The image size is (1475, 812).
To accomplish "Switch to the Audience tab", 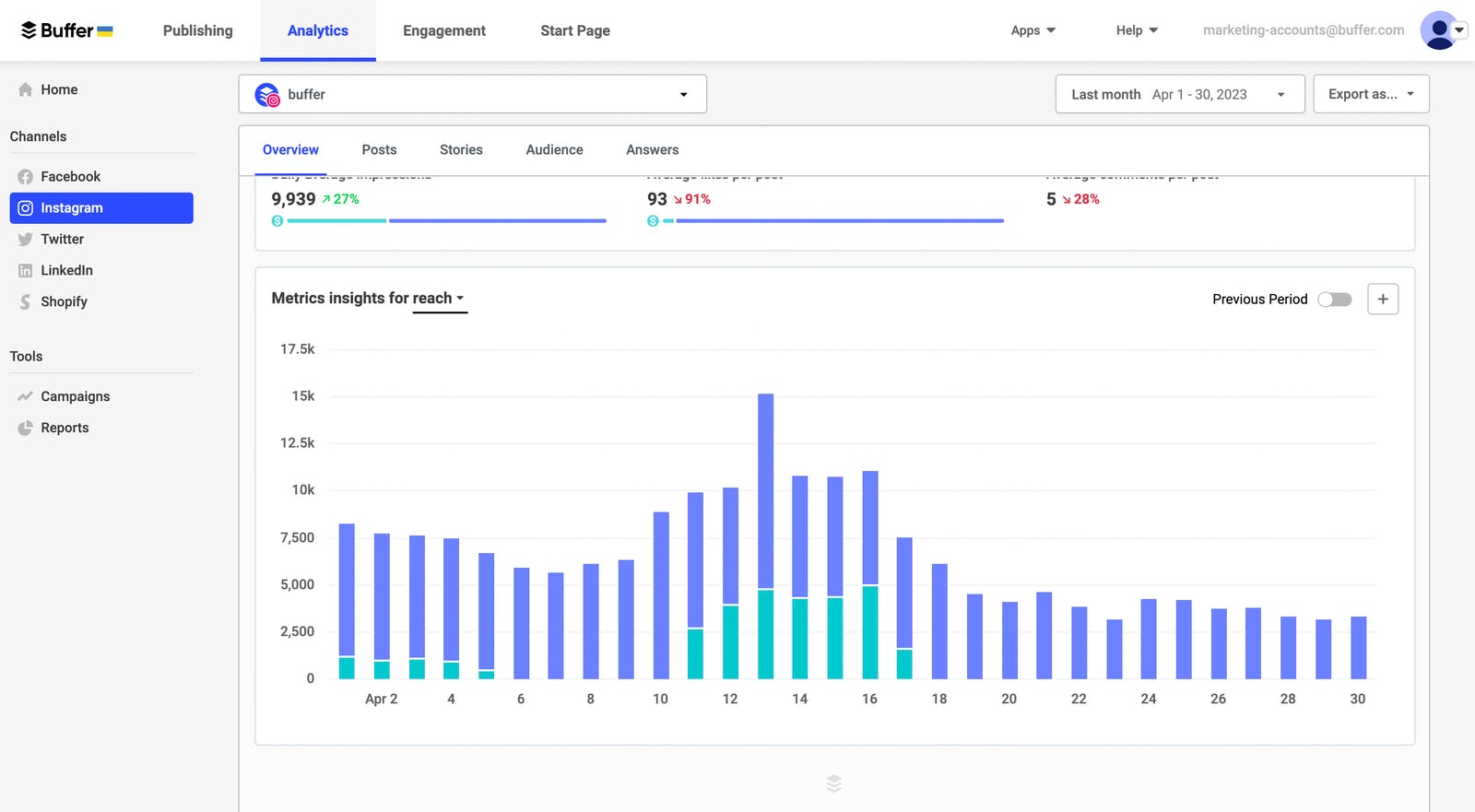I will click(554, 150).
